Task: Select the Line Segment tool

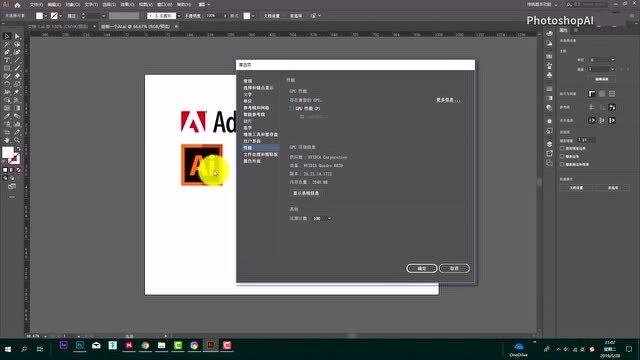Action: (x=17, y=60)
